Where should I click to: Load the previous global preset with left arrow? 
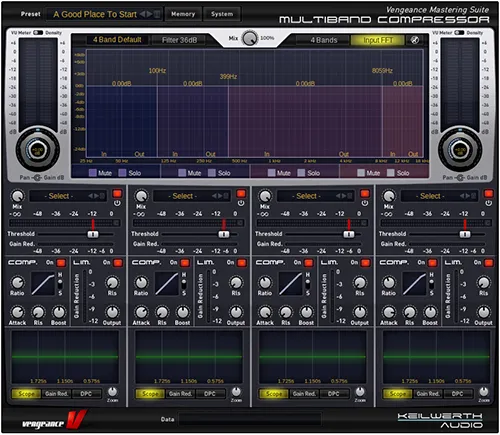pyautogui.click(x=142, y=14)
